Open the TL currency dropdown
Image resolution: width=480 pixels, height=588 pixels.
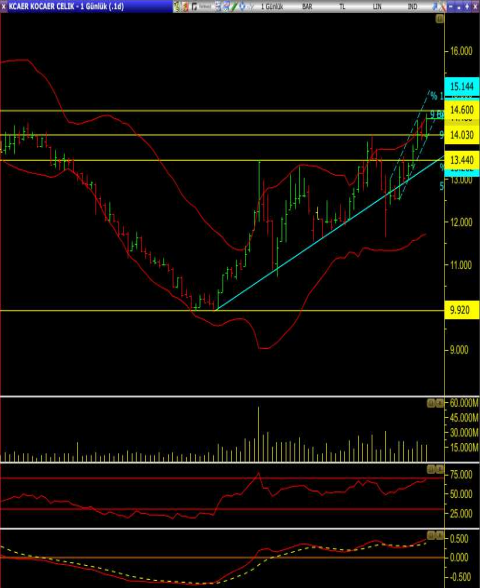342,6
